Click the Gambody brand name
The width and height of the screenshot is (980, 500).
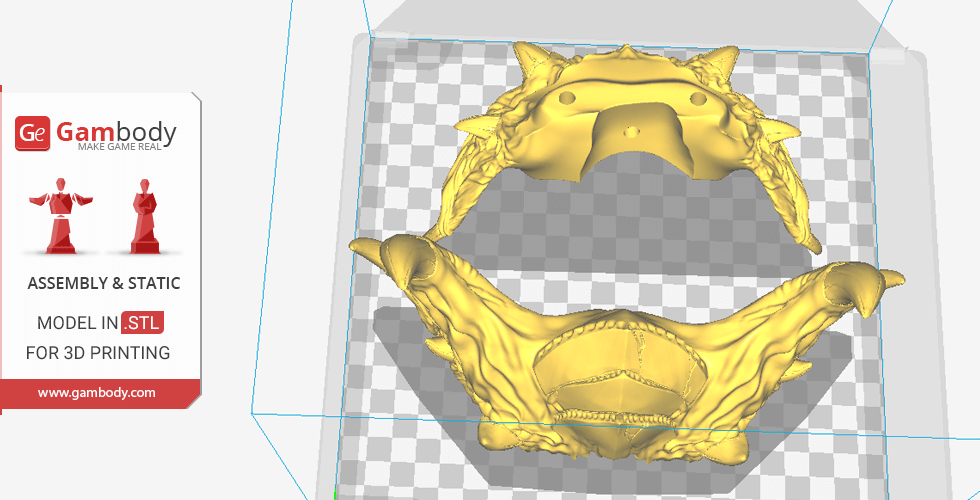click(116, 132)
